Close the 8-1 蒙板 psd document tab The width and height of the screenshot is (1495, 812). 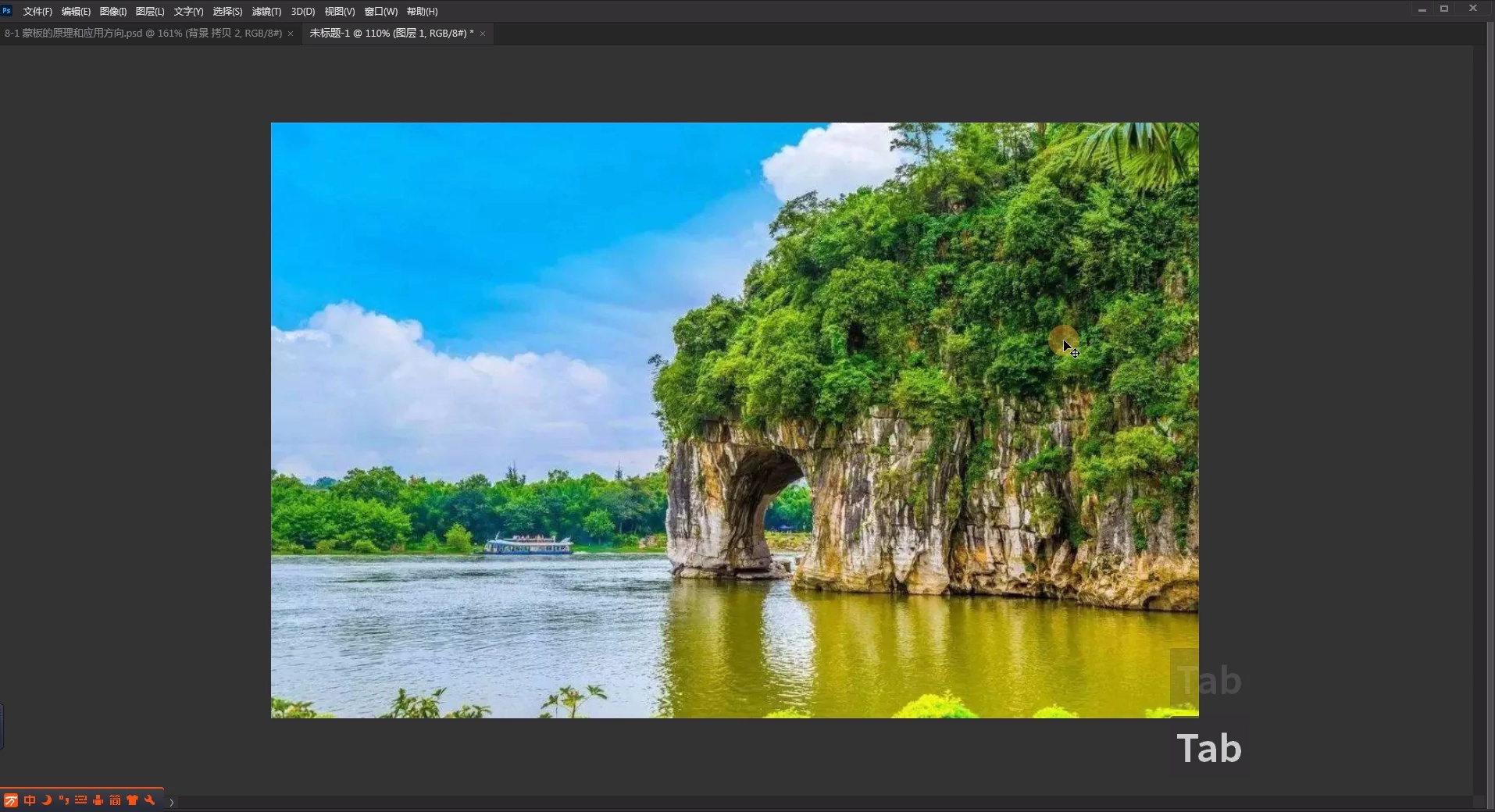pyautogui.click(x=291, y=34)
